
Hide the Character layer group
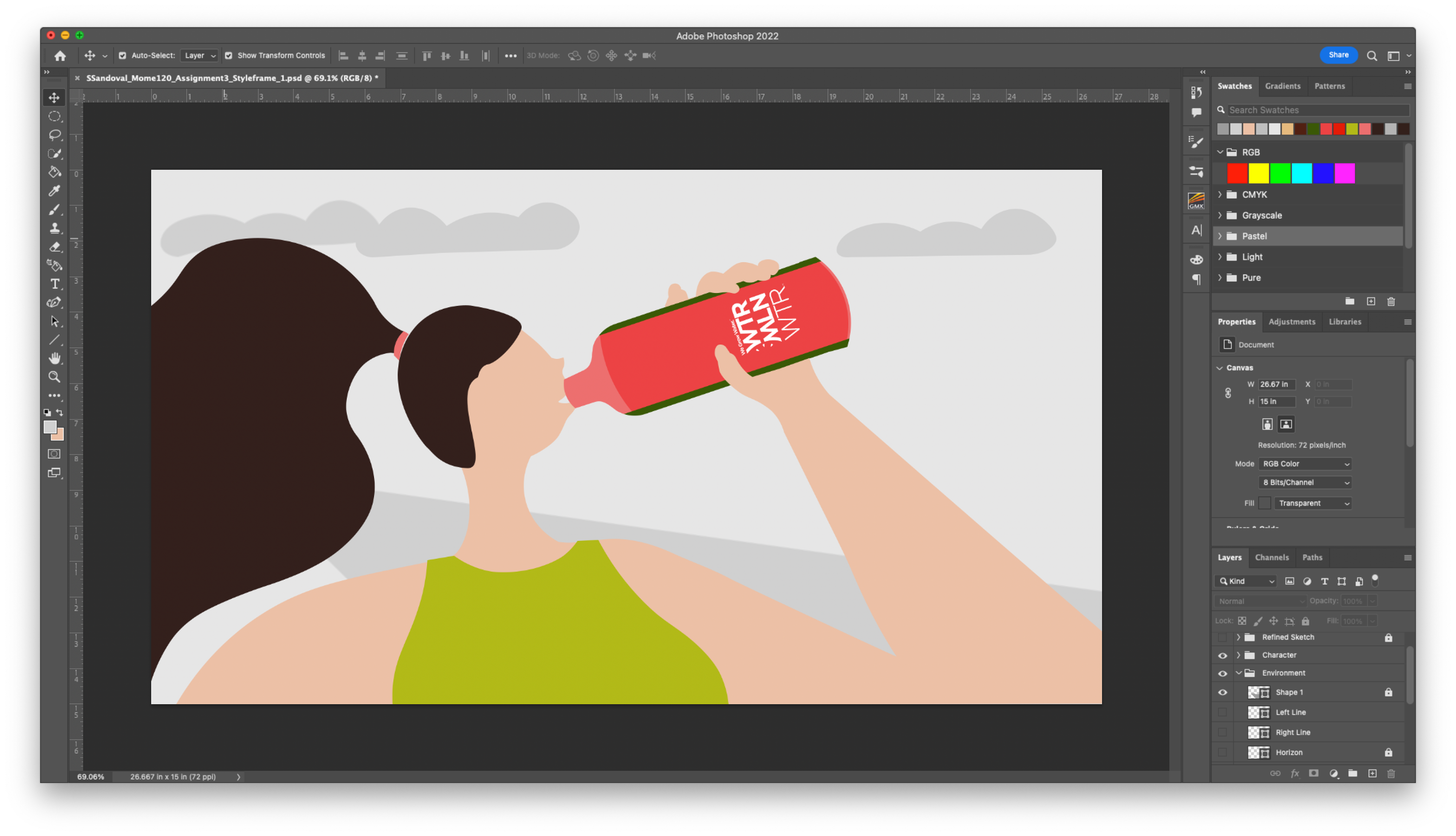pos(1222,655)
